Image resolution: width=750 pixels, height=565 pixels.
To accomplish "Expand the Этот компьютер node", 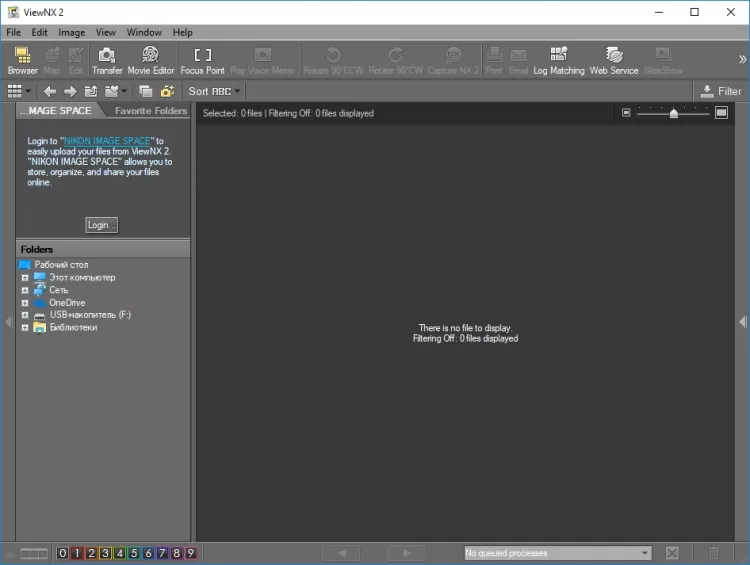I will point(25,277).
